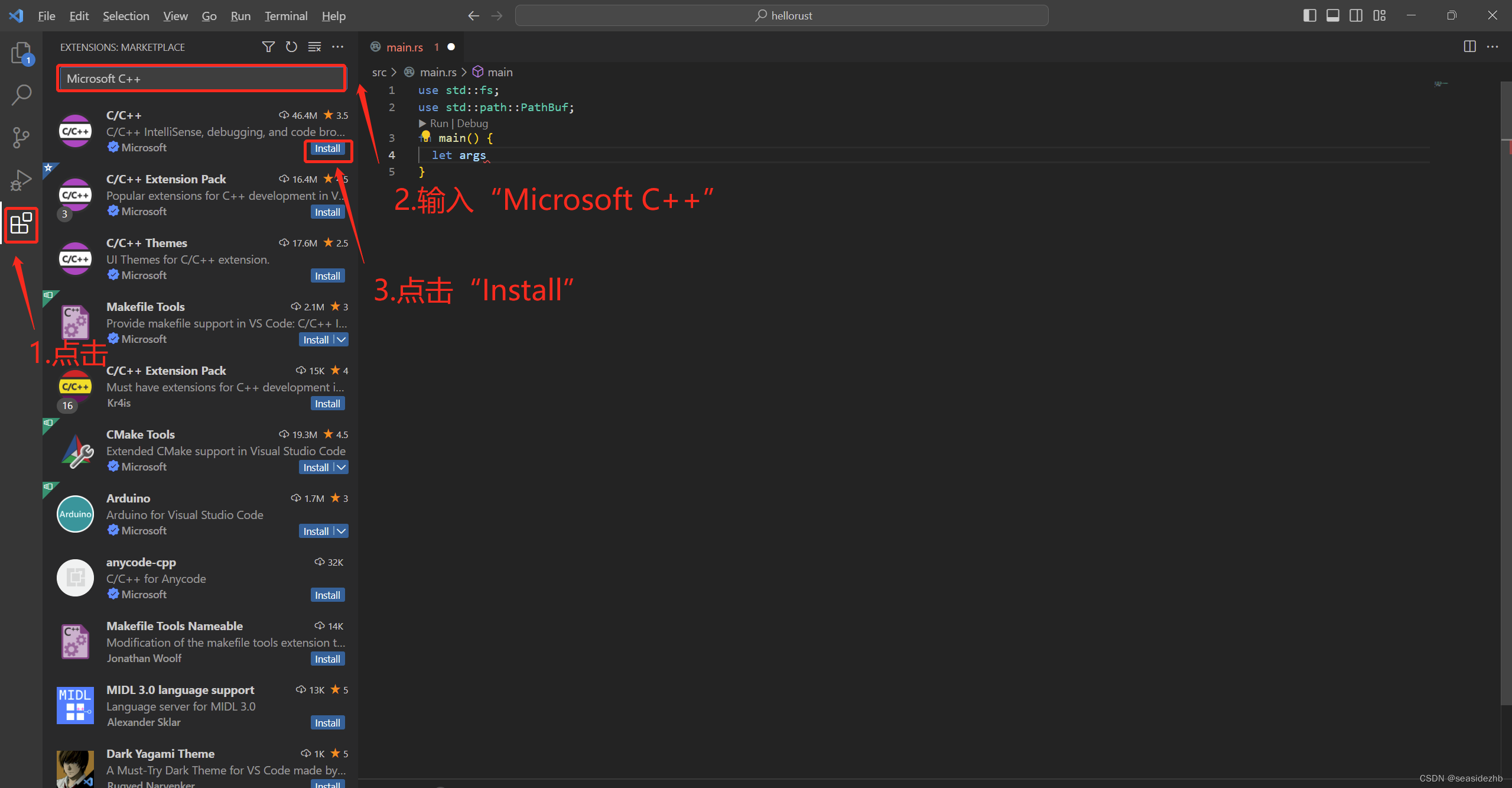
Task: Open the File menu
Action: coord(46,16)
